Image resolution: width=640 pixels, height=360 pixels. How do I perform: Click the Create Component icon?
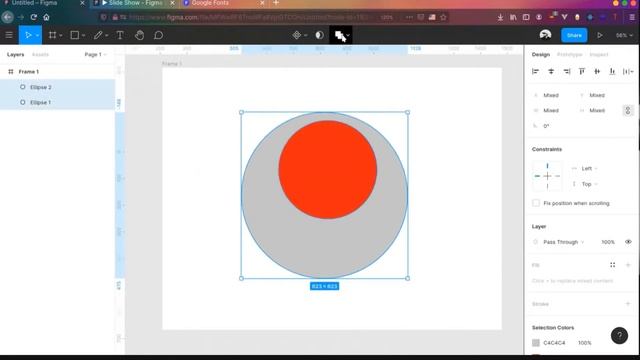point(297,35)
